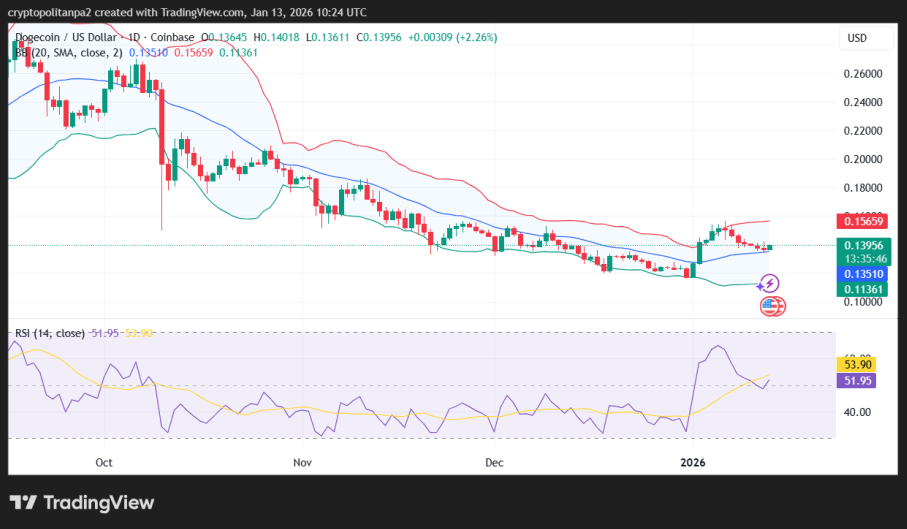907x529 pixels.
Task: Click the purple lightning bolt event icon
Action: pos(771,285)
